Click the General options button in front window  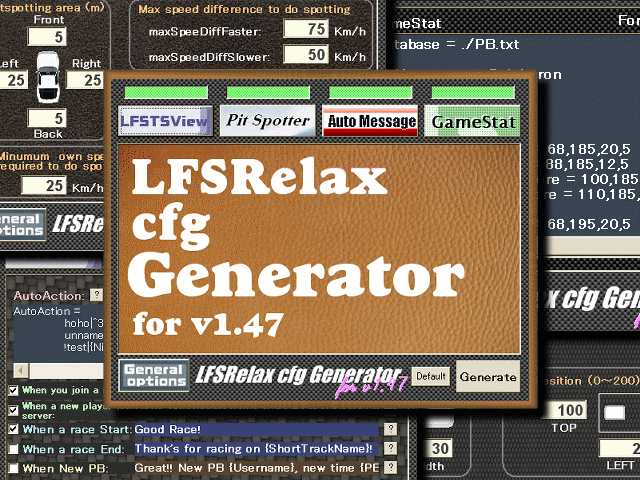(x=154, y=375)
